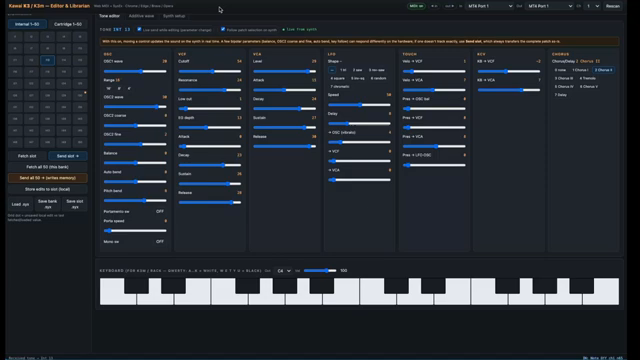
Task: Open the MIDI In port dropdown
Action: pyautogui.click(x=490, y=6)
